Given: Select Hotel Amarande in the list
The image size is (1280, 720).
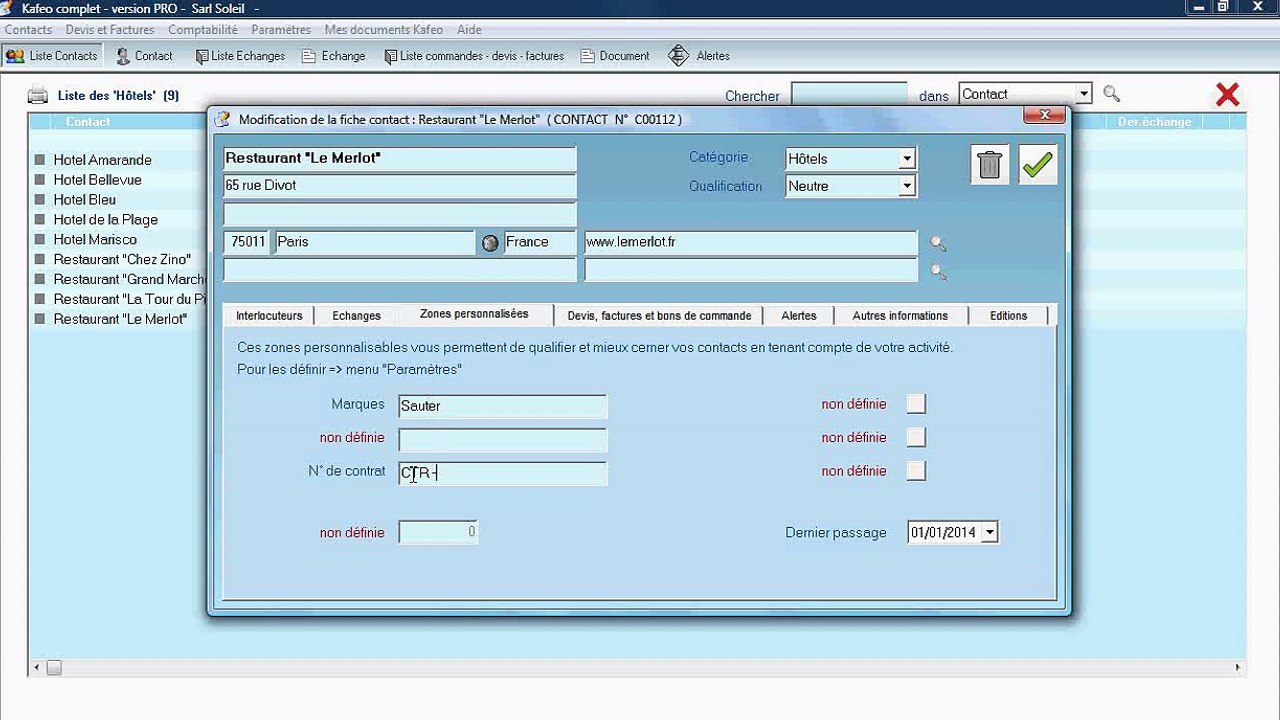Looking at the screenshot, I should (102, 160).
